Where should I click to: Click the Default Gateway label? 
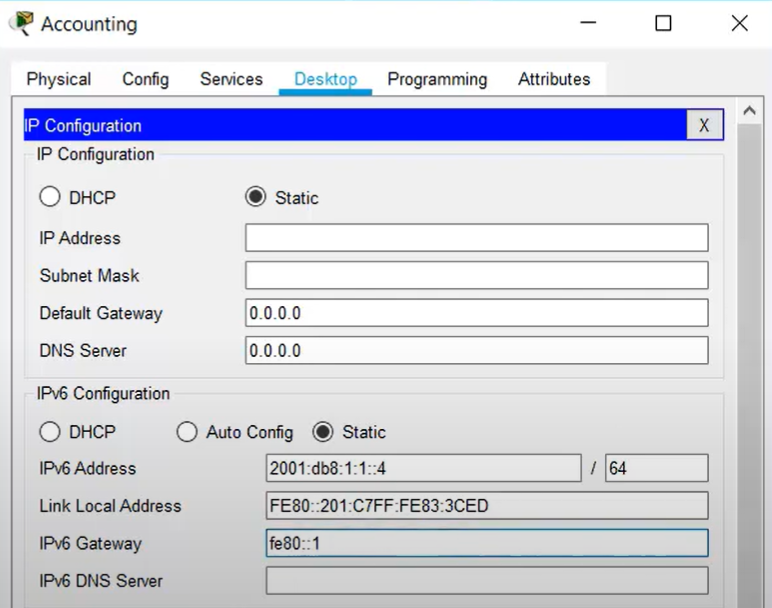(101, 313)
